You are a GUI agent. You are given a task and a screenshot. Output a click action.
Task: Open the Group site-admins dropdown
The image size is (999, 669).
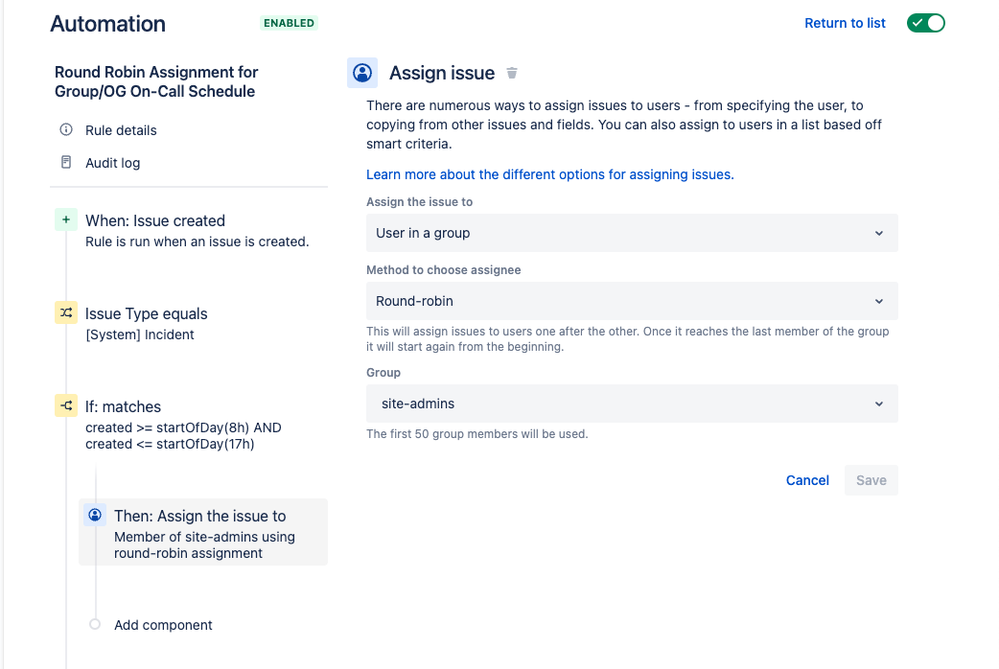tap(631, 403)
